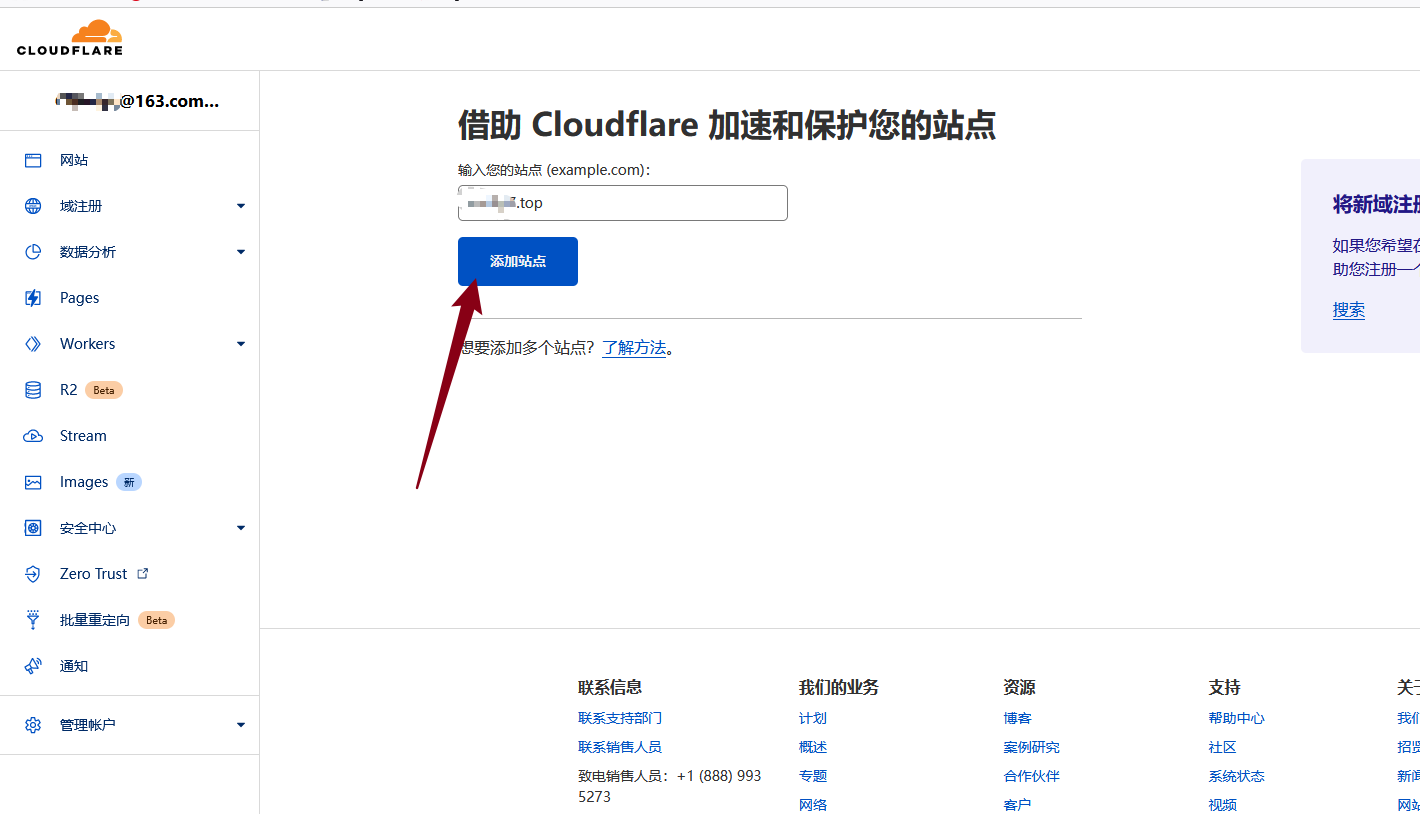Screen dimensions: 1420x814
Task: Click the Stream cloud play icon
Action: pyautogui.click(x=33, y=436)
